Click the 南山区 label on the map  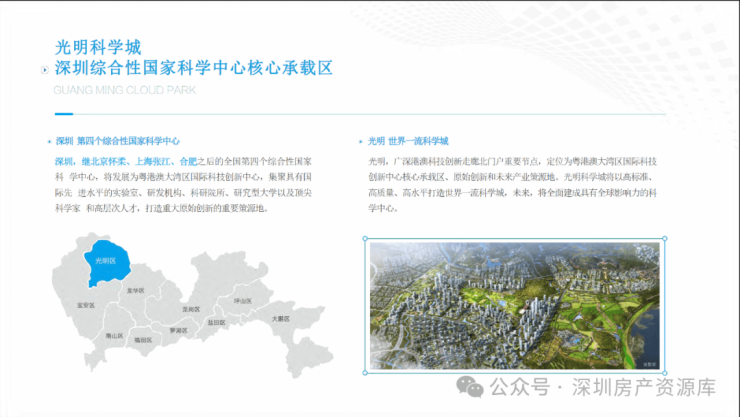tap(114, 336)
